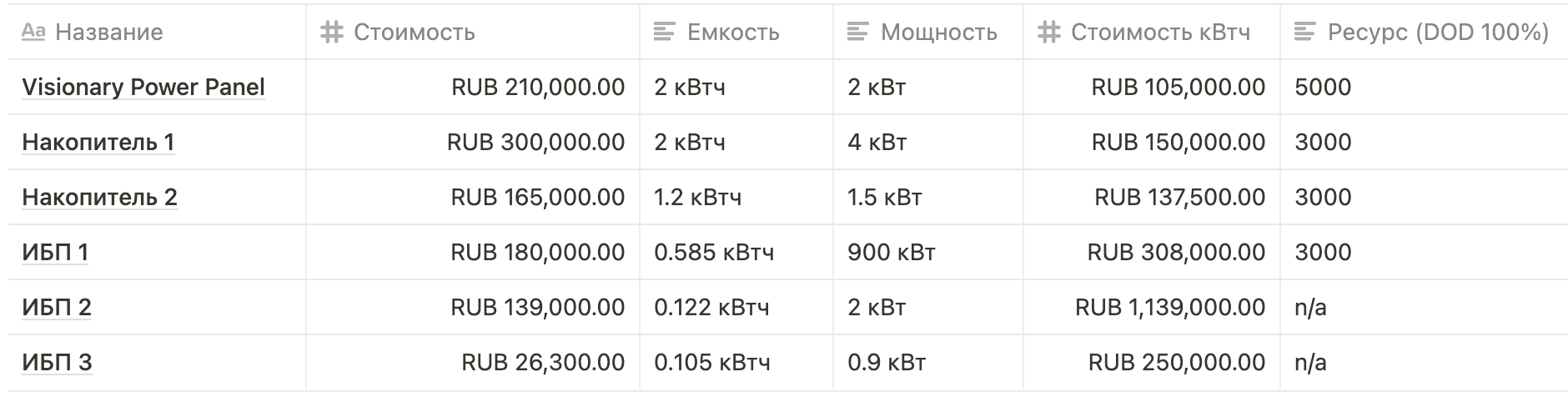Open the ИБП 1 entry
Viewport: 1568px width, 397px height.
pyautogui.click(x=55, y=252)
